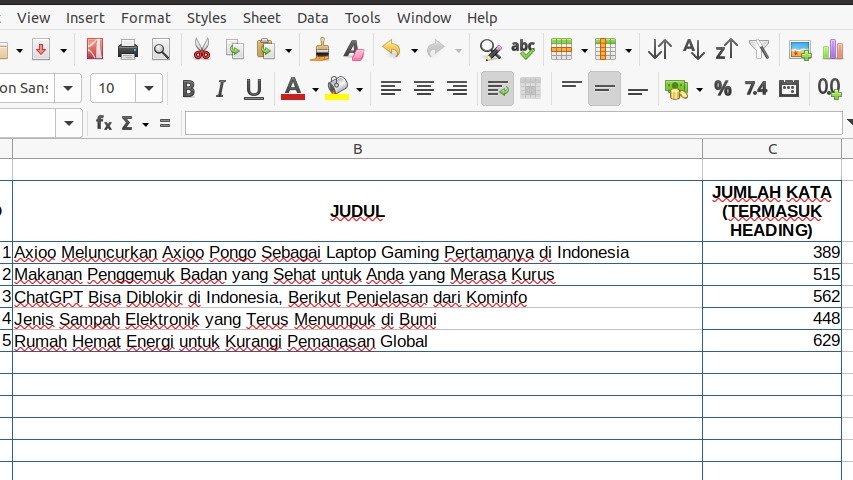Click the Redo arrow
Viewport: 853px width, 480px height.
click(x=436, y=50)
